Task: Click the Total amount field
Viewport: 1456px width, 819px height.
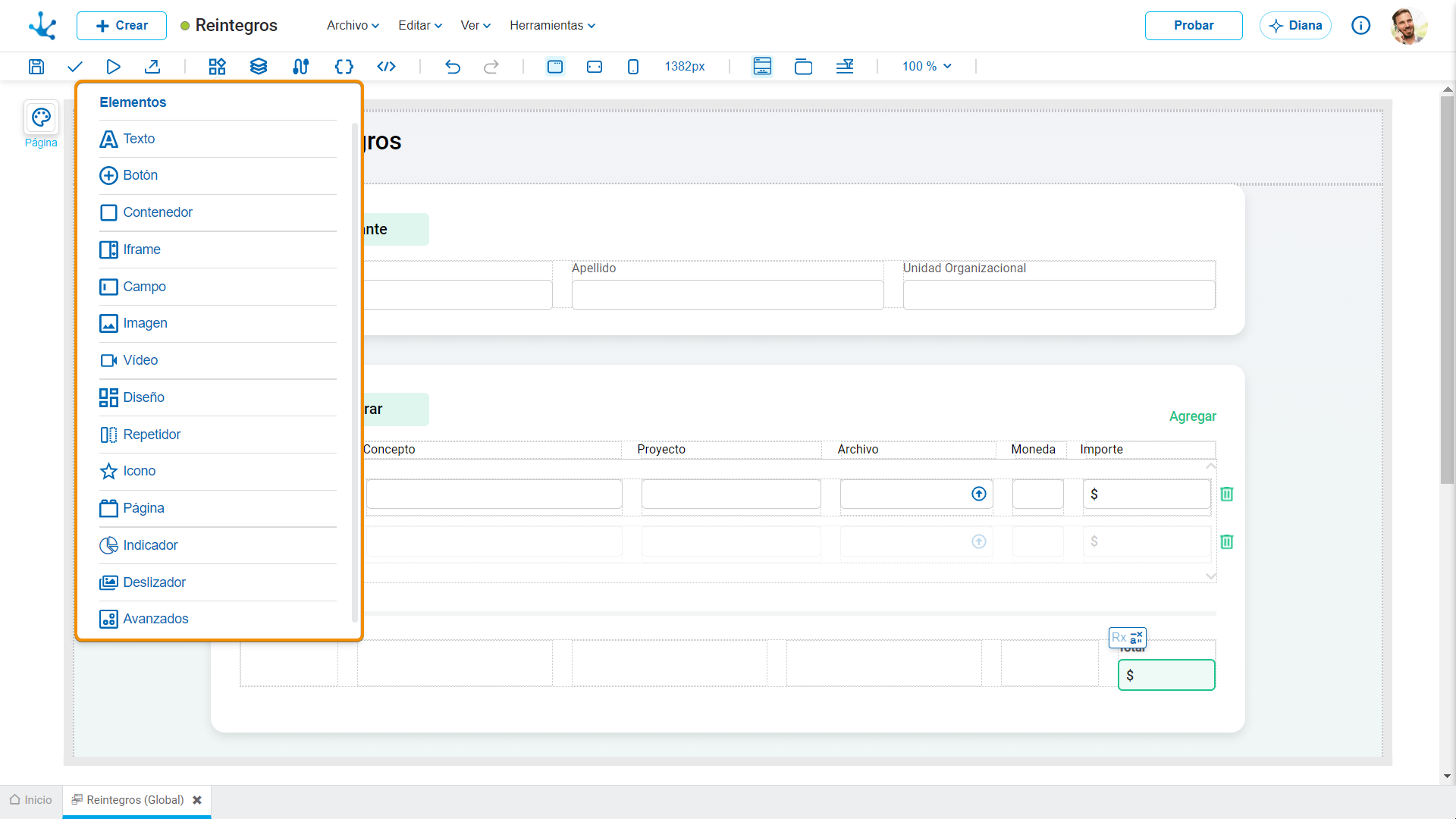Action: click(1166, 676)
